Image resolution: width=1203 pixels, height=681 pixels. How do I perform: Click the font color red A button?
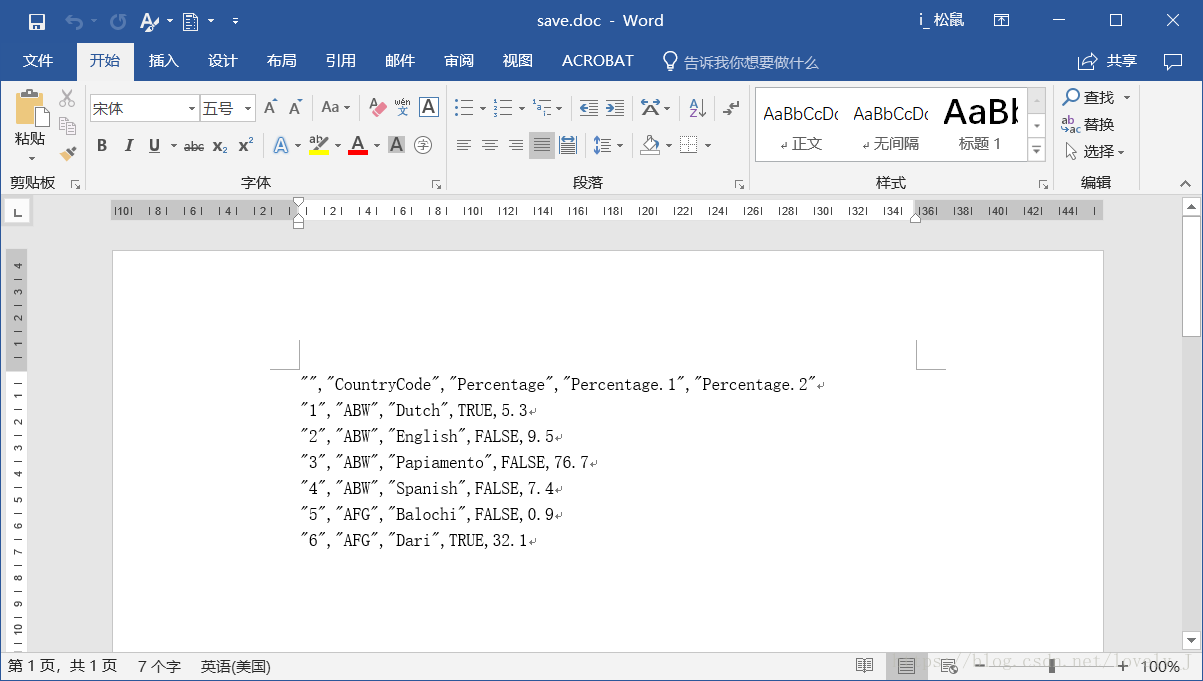tap(358, 146)
